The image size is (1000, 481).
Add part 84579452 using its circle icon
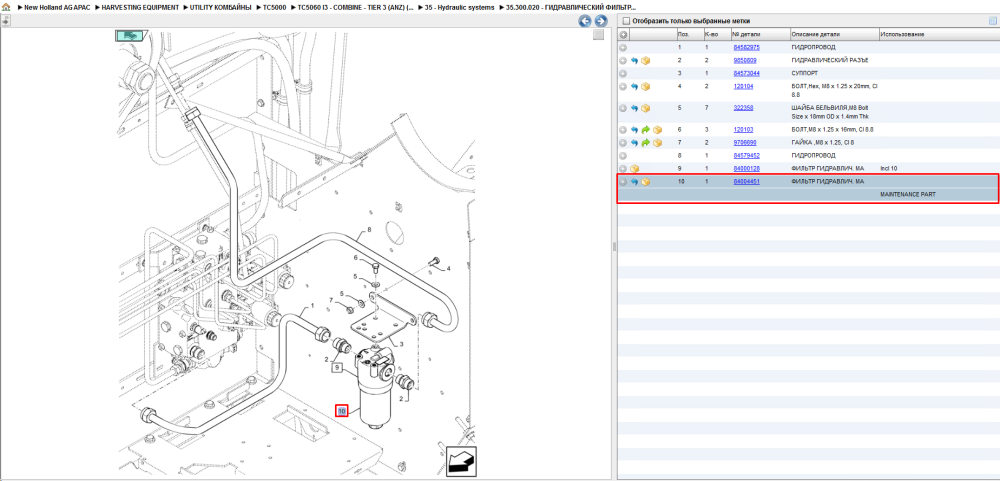623,155
